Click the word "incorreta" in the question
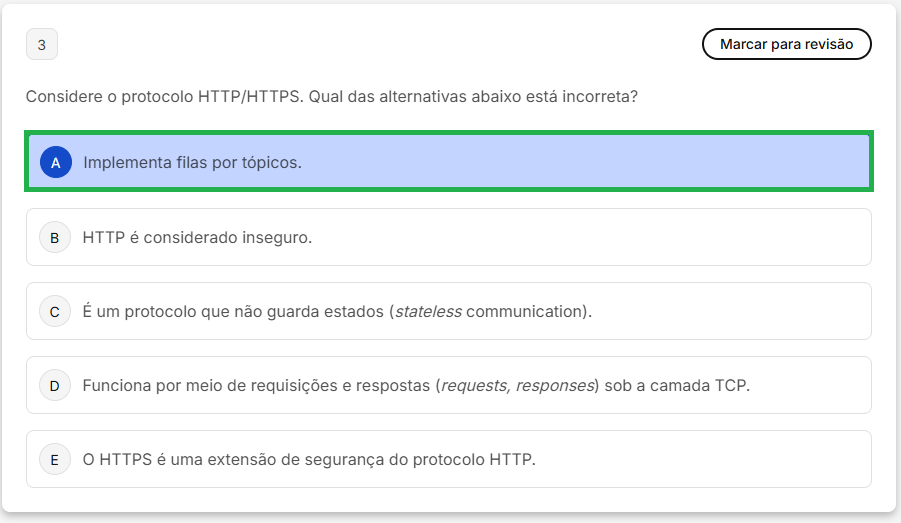 (x=599, y=97)
